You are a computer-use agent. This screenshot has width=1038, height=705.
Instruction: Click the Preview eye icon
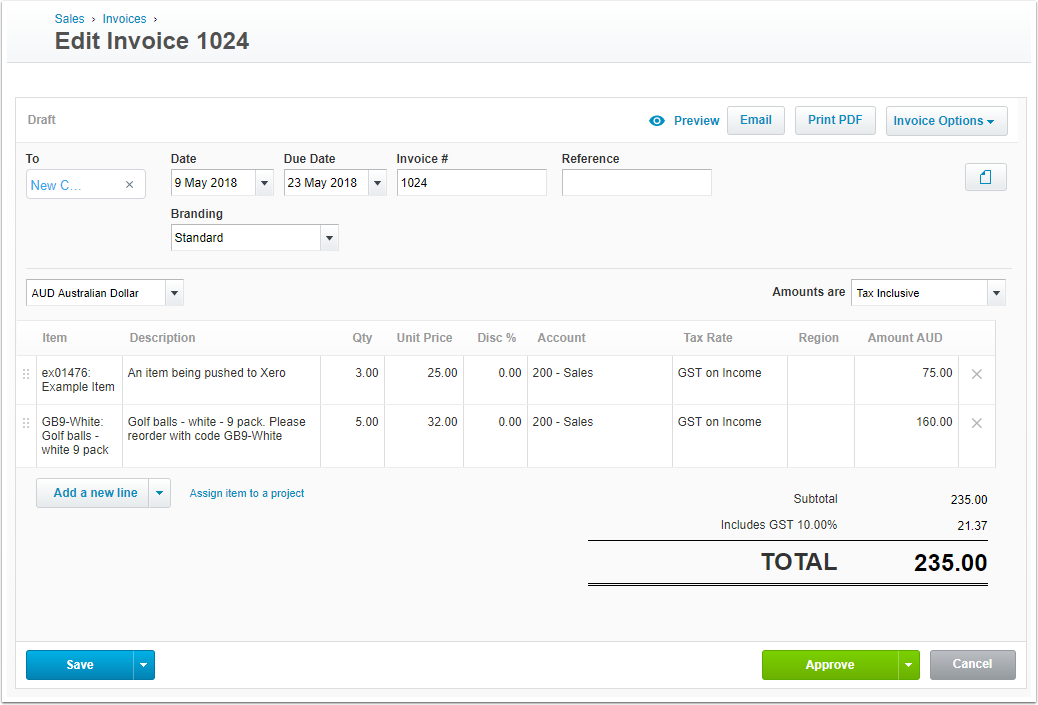(657, 120)
